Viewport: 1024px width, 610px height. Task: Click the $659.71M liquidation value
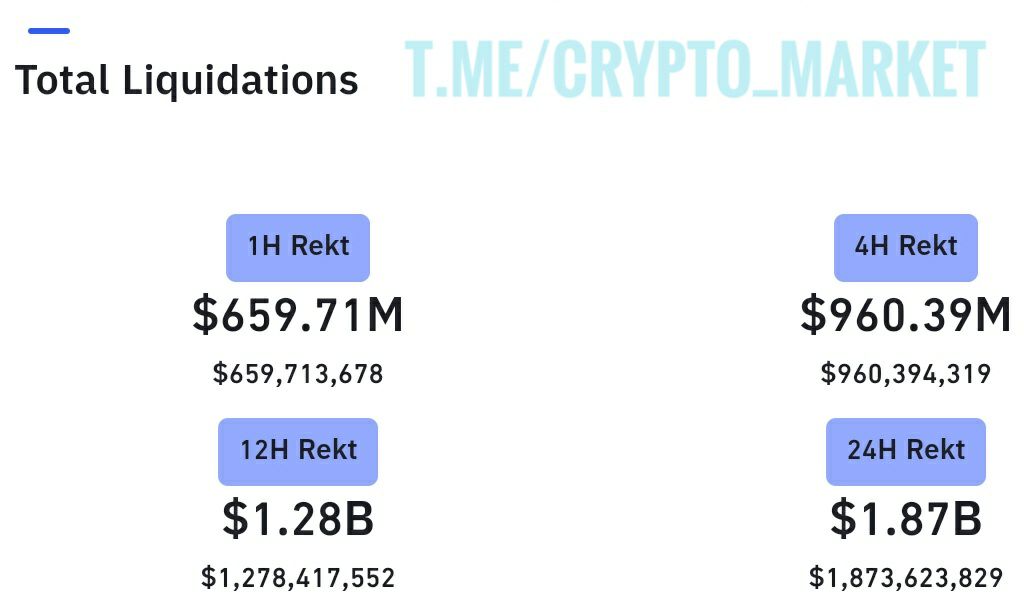coord(298,315)
